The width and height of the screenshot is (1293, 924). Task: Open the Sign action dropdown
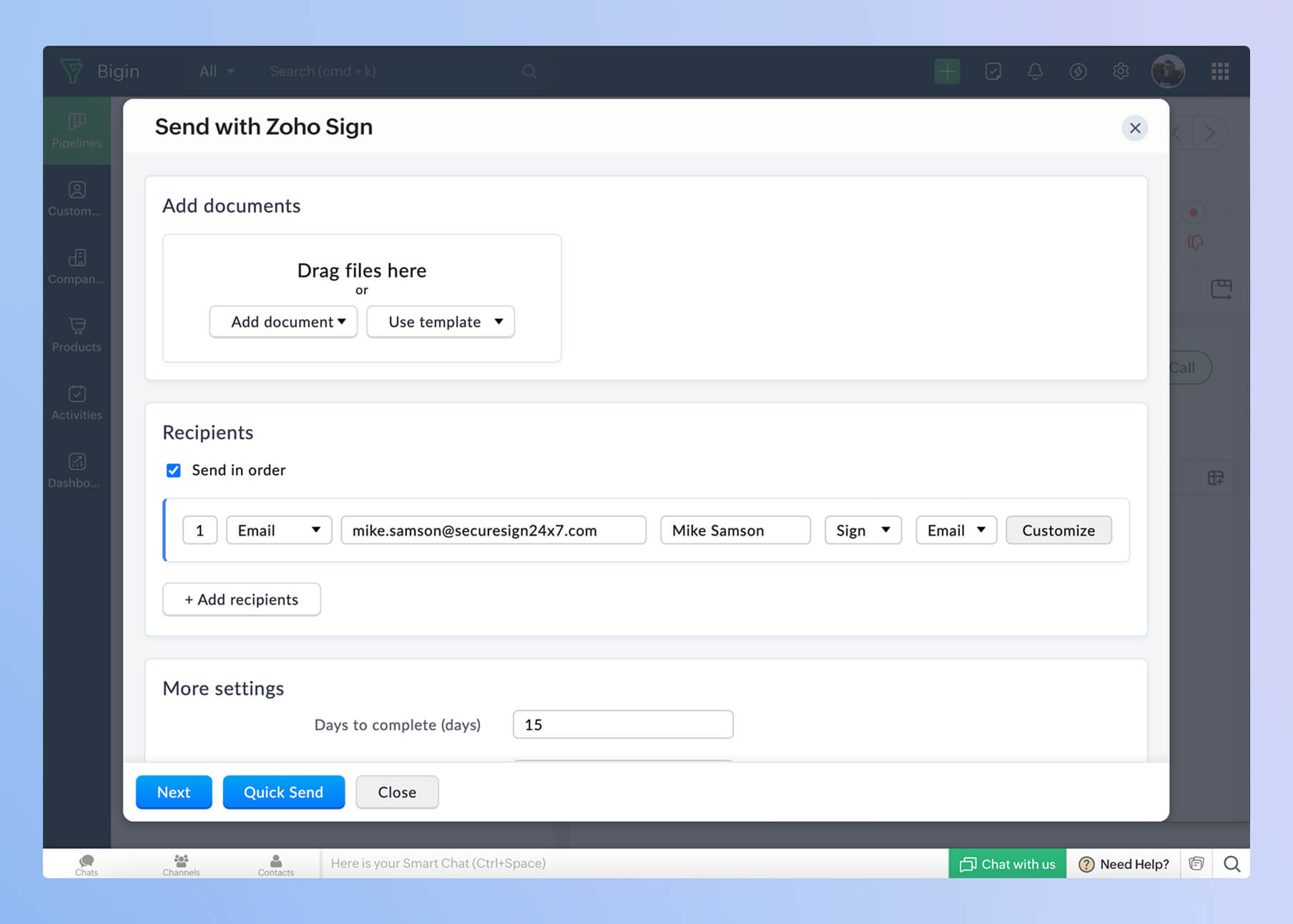tap(862, 530)
